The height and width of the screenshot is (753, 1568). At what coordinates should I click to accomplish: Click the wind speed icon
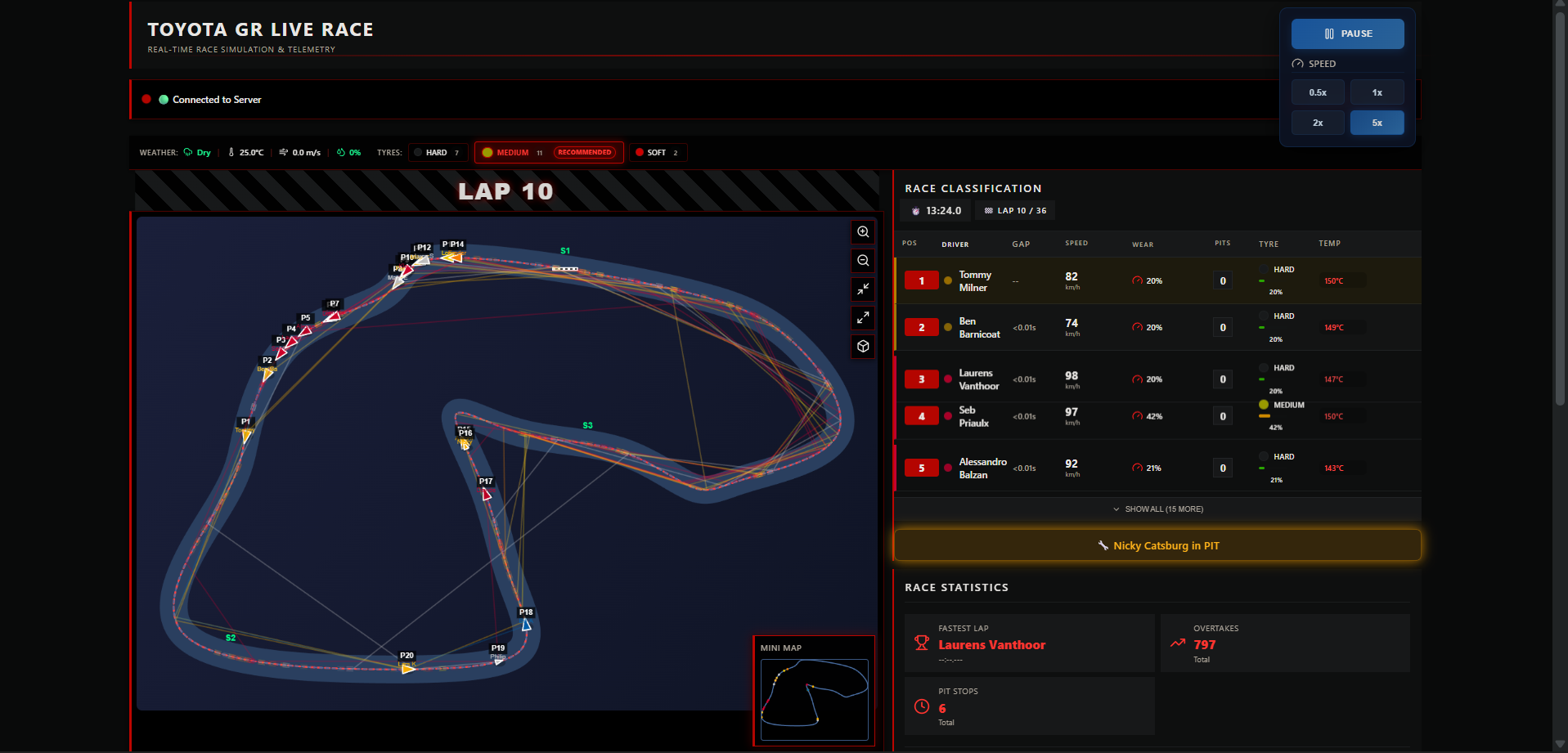point(284,152)
